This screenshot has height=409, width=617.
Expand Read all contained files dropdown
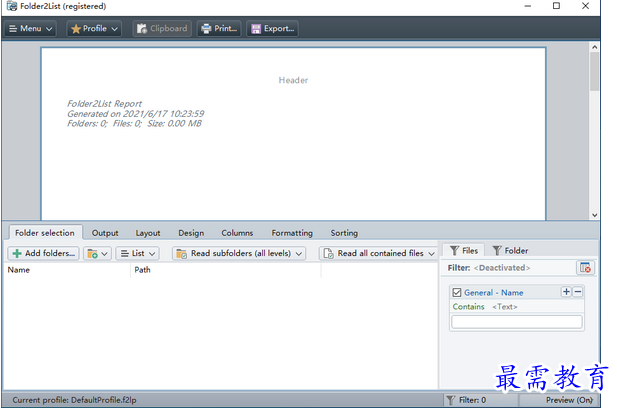(x=379, y=253)
